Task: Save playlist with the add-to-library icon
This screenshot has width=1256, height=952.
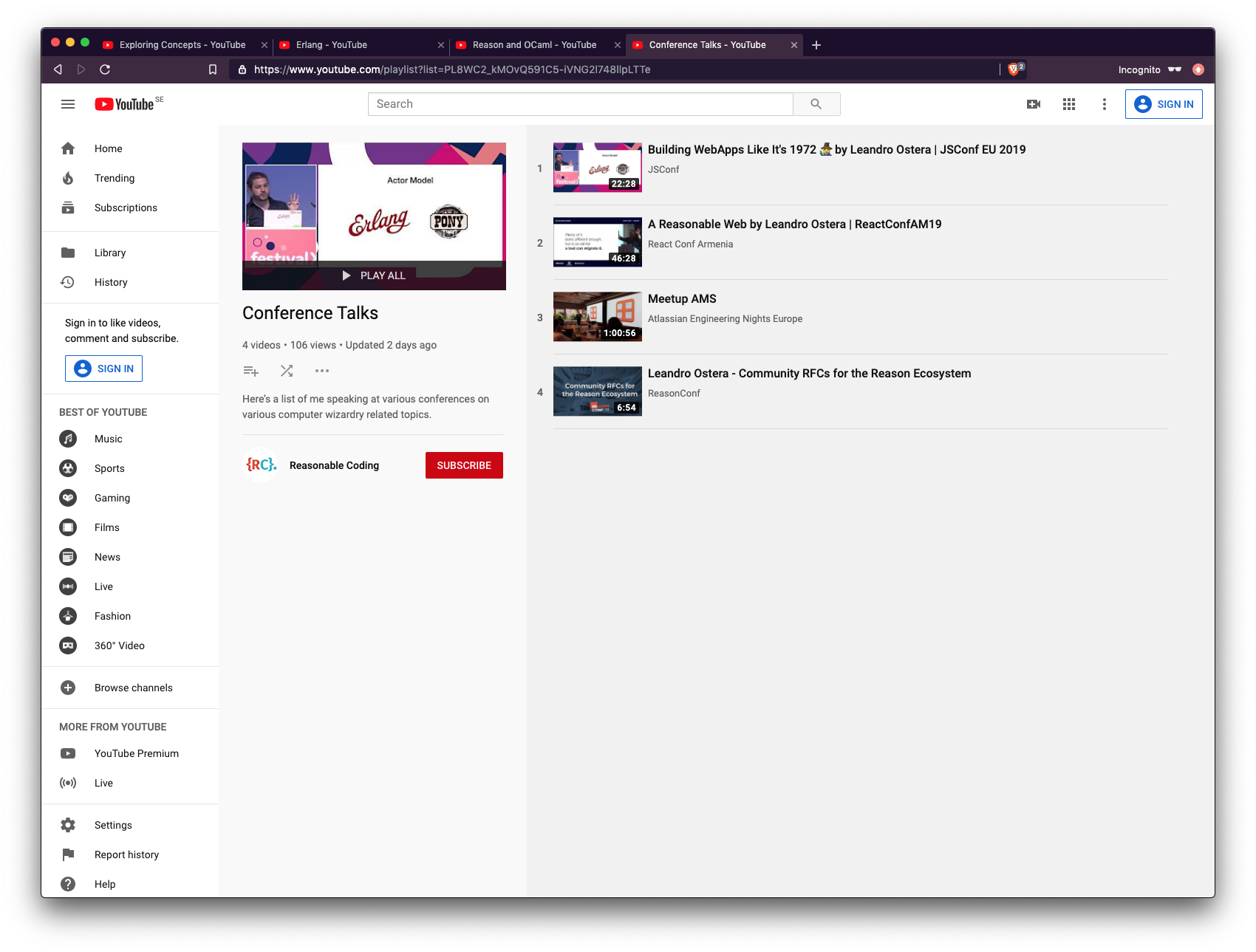Action: (251, 371)
